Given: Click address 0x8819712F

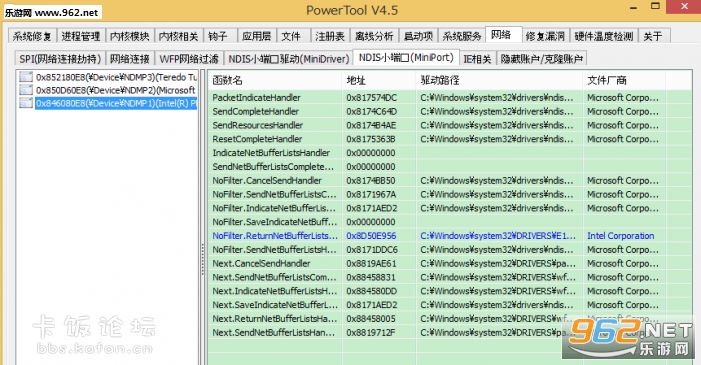Looking at the screenshot, I should point(371,333).
